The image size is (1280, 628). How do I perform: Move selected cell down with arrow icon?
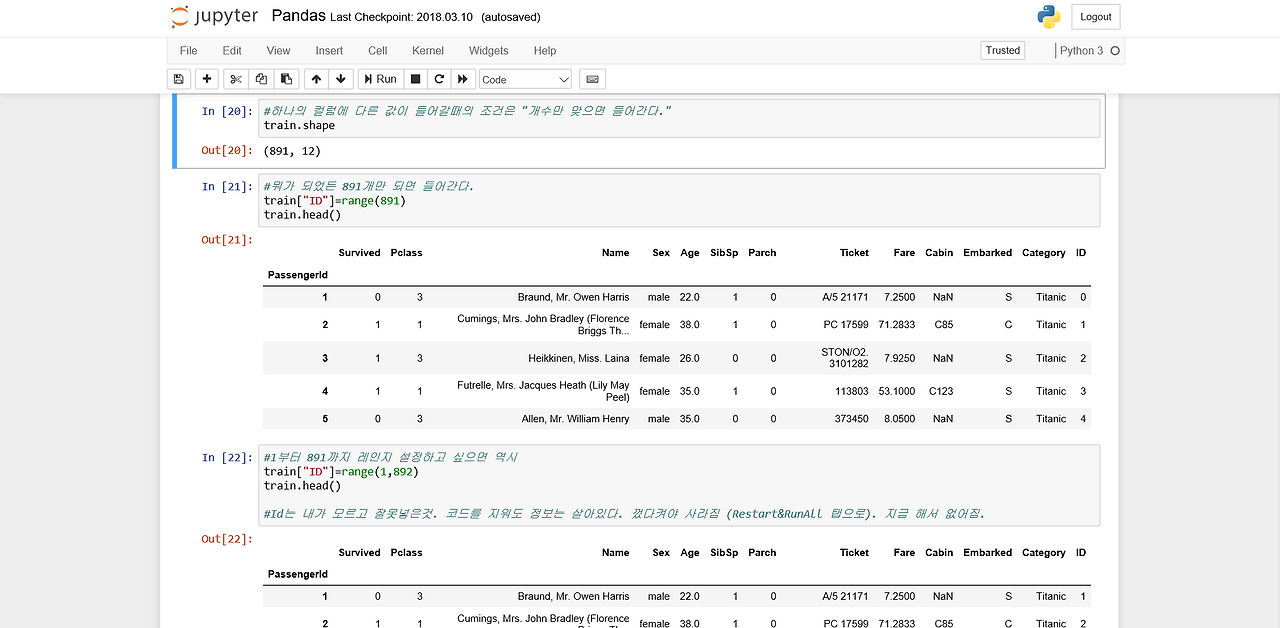pyautogui.click(x=341, y=79)
